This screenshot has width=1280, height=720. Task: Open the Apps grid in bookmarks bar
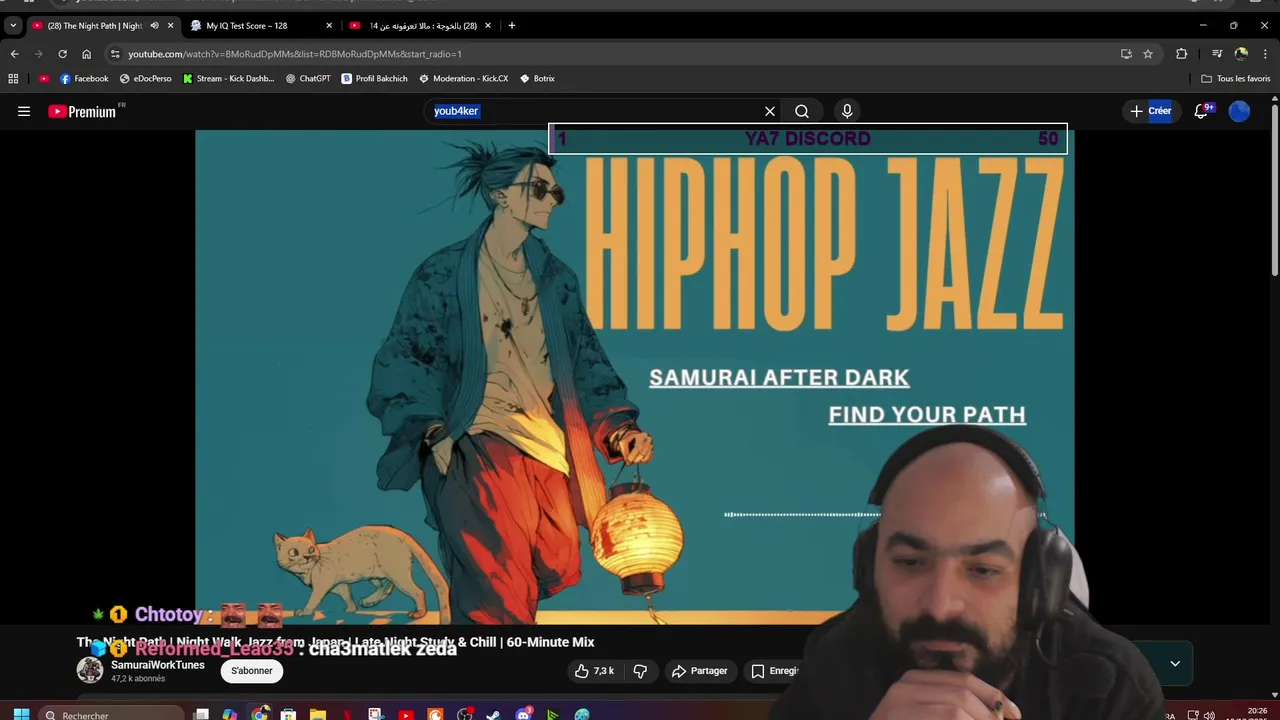click(x=13, y=78)
